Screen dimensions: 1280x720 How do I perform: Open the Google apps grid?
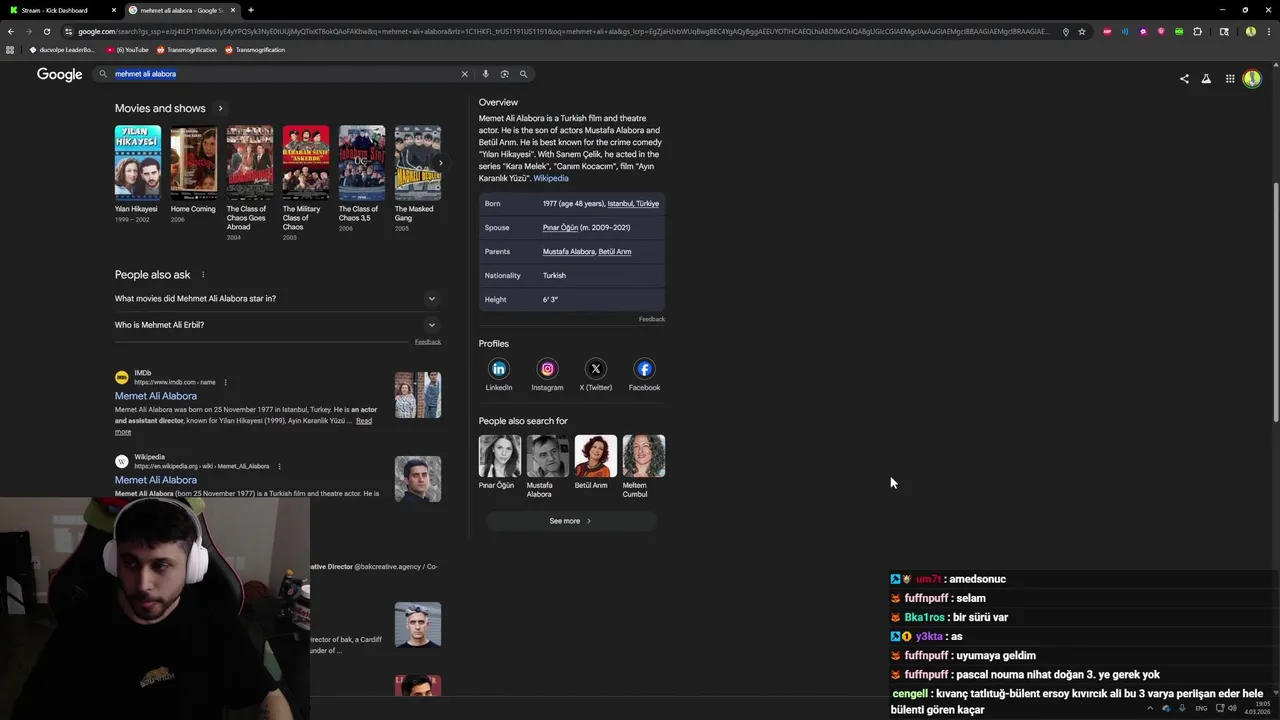point(1230,79)
